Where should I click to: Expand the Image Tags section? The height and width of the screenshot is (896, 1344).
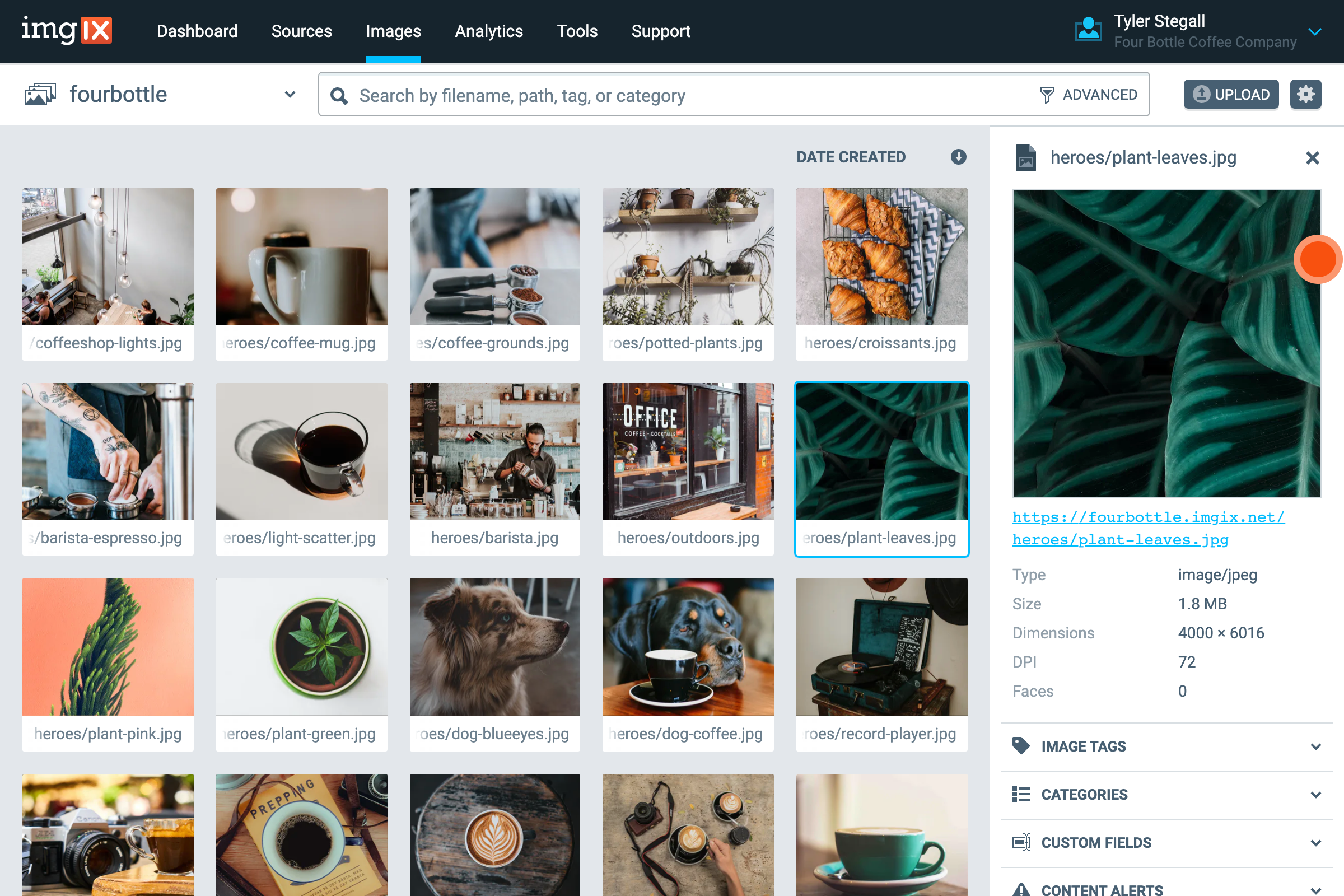(1315, 746)
